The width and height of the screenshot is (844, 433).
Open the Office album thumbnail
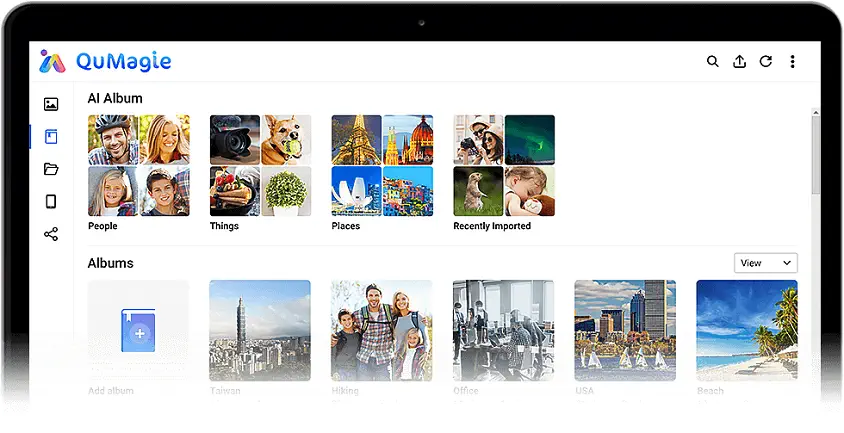pos(503,330)
